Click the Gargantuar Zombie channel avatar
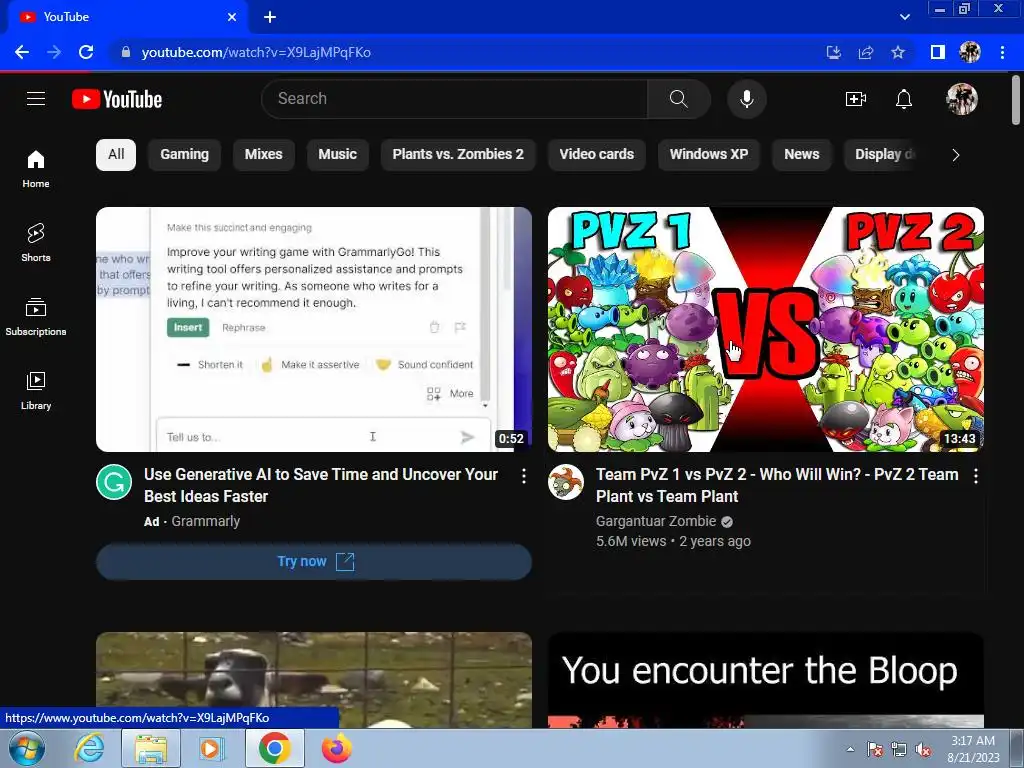The image size is (1024, 768). click(x=566, y=482)
